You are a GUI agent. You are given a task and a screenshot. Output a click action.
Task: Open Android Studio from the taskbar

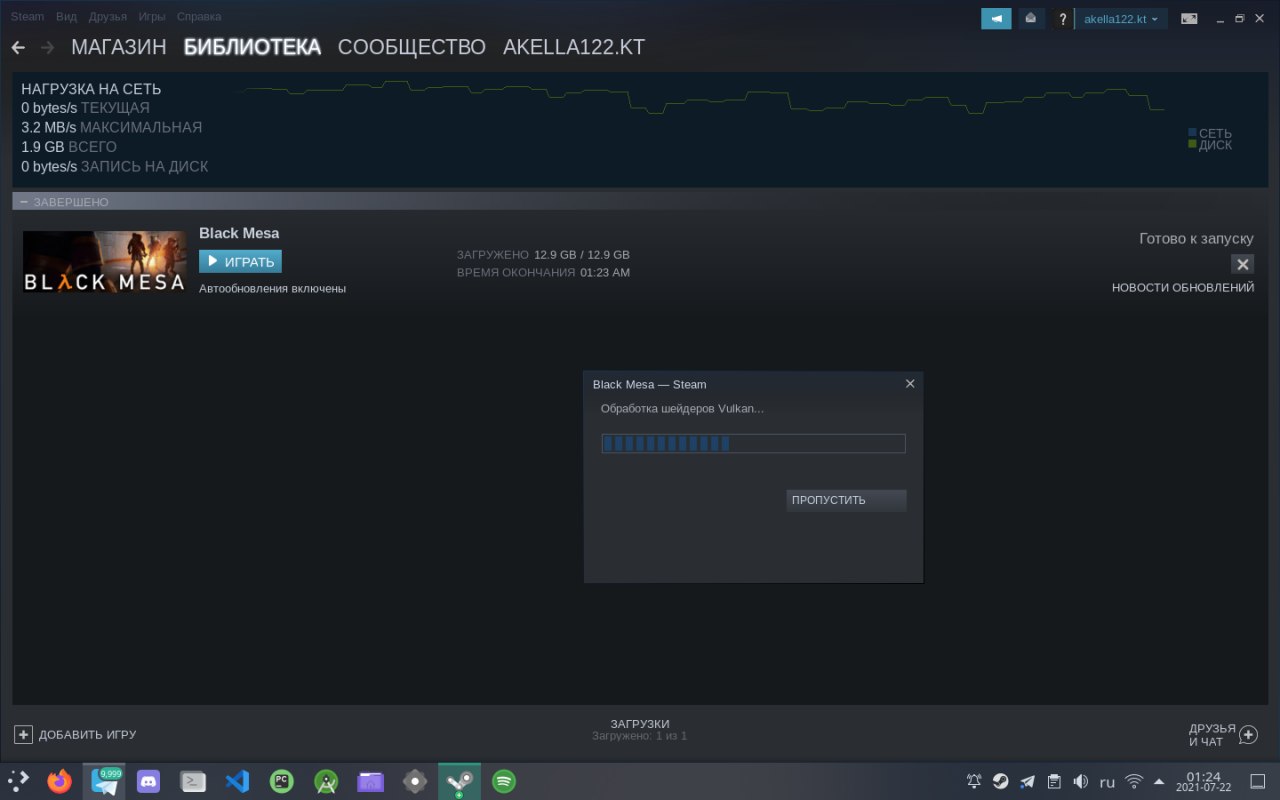[x=326, y=781]
